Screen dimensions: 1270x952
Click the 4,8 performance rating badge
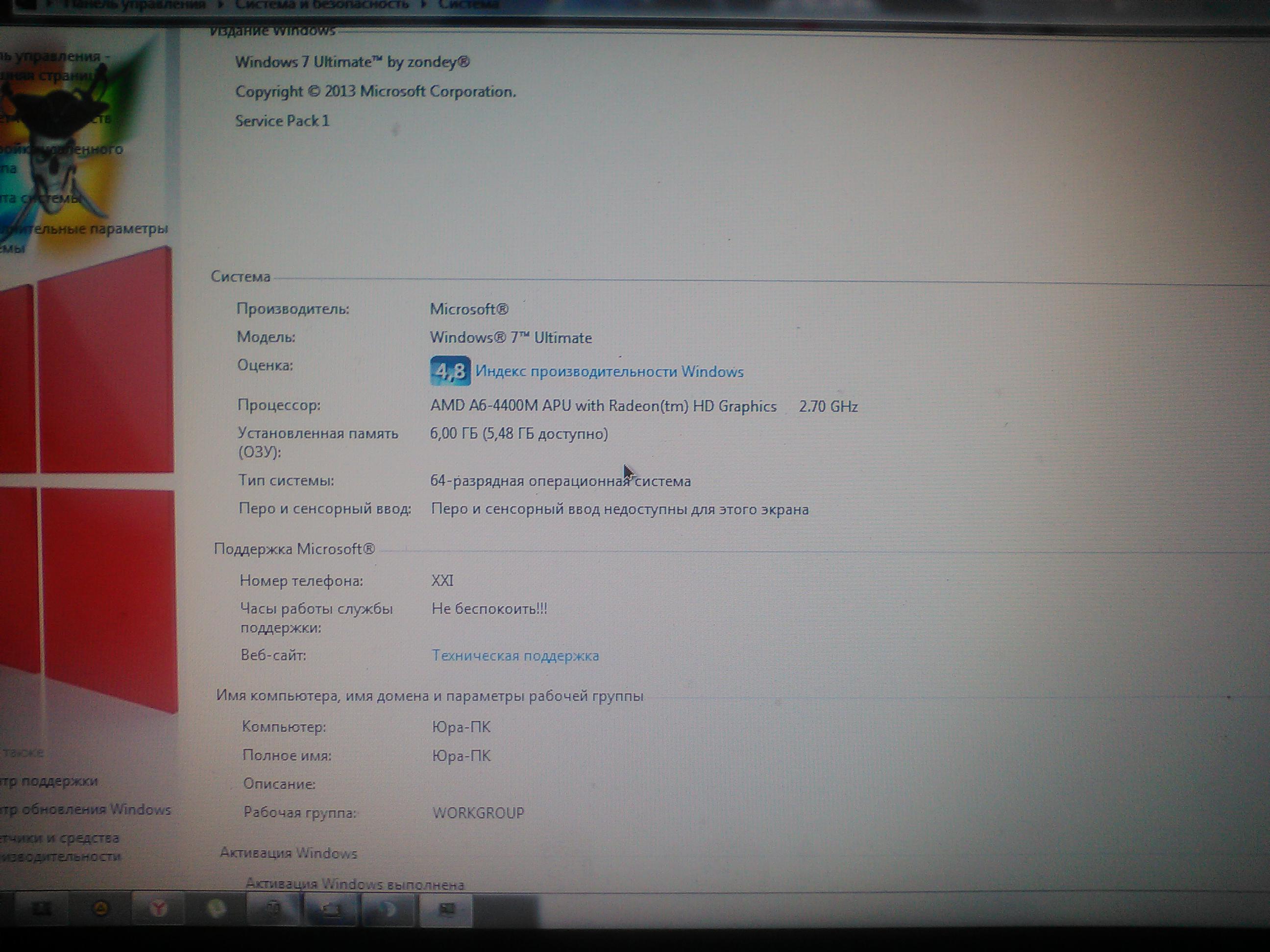450,371
